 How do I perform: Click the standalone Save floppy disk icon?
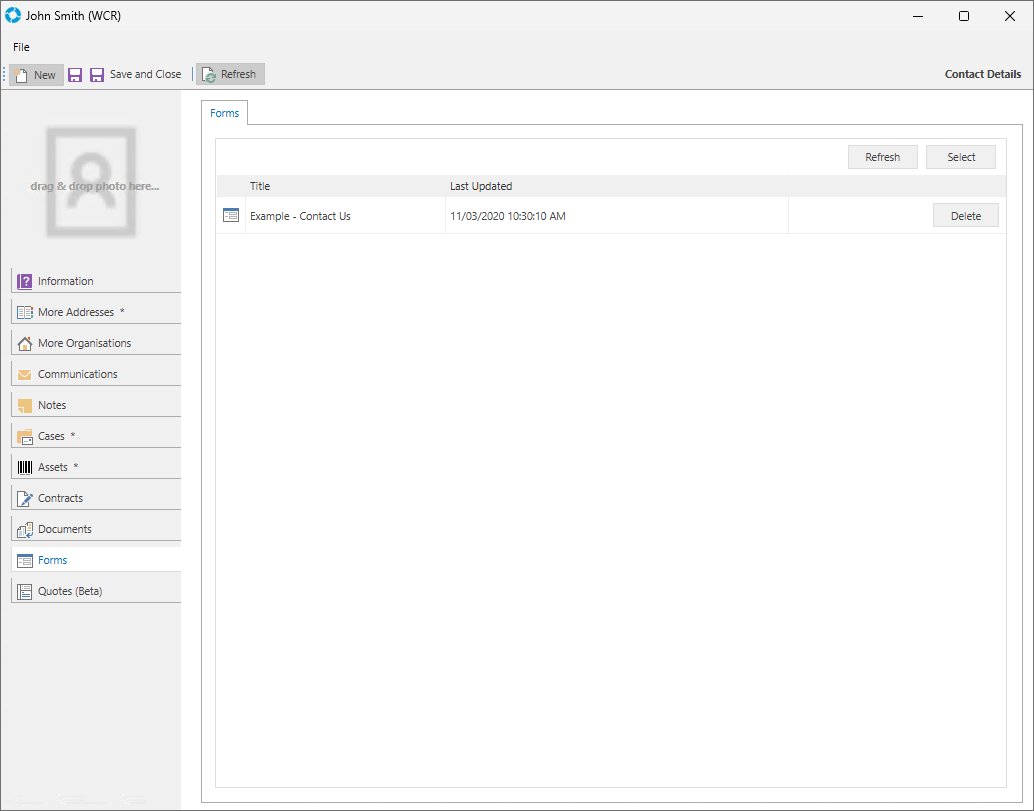(75, 75)
